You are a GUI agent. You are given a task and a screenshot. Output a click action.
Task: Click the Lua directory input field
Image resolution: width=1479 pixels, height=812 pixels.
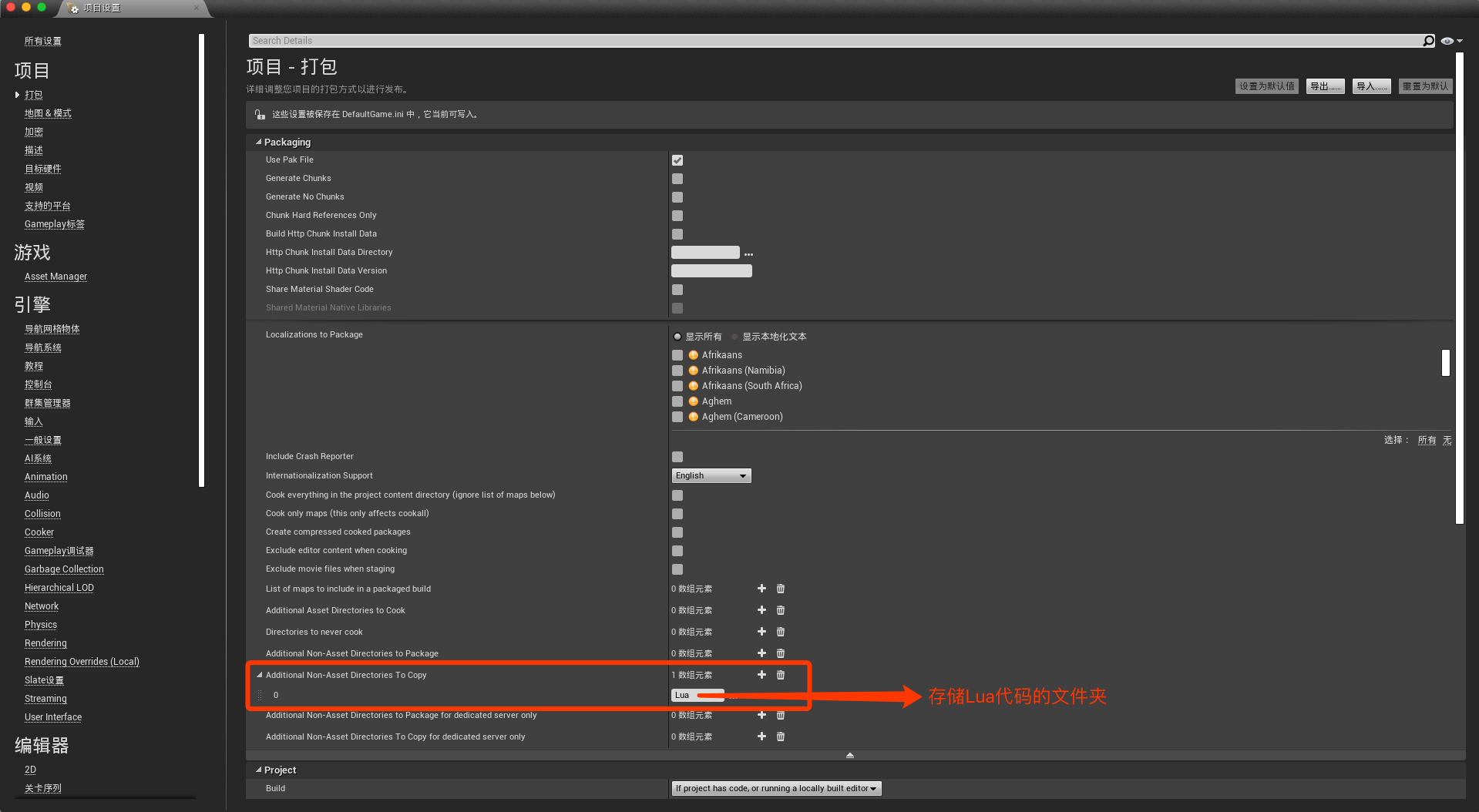tap(697, 695)
